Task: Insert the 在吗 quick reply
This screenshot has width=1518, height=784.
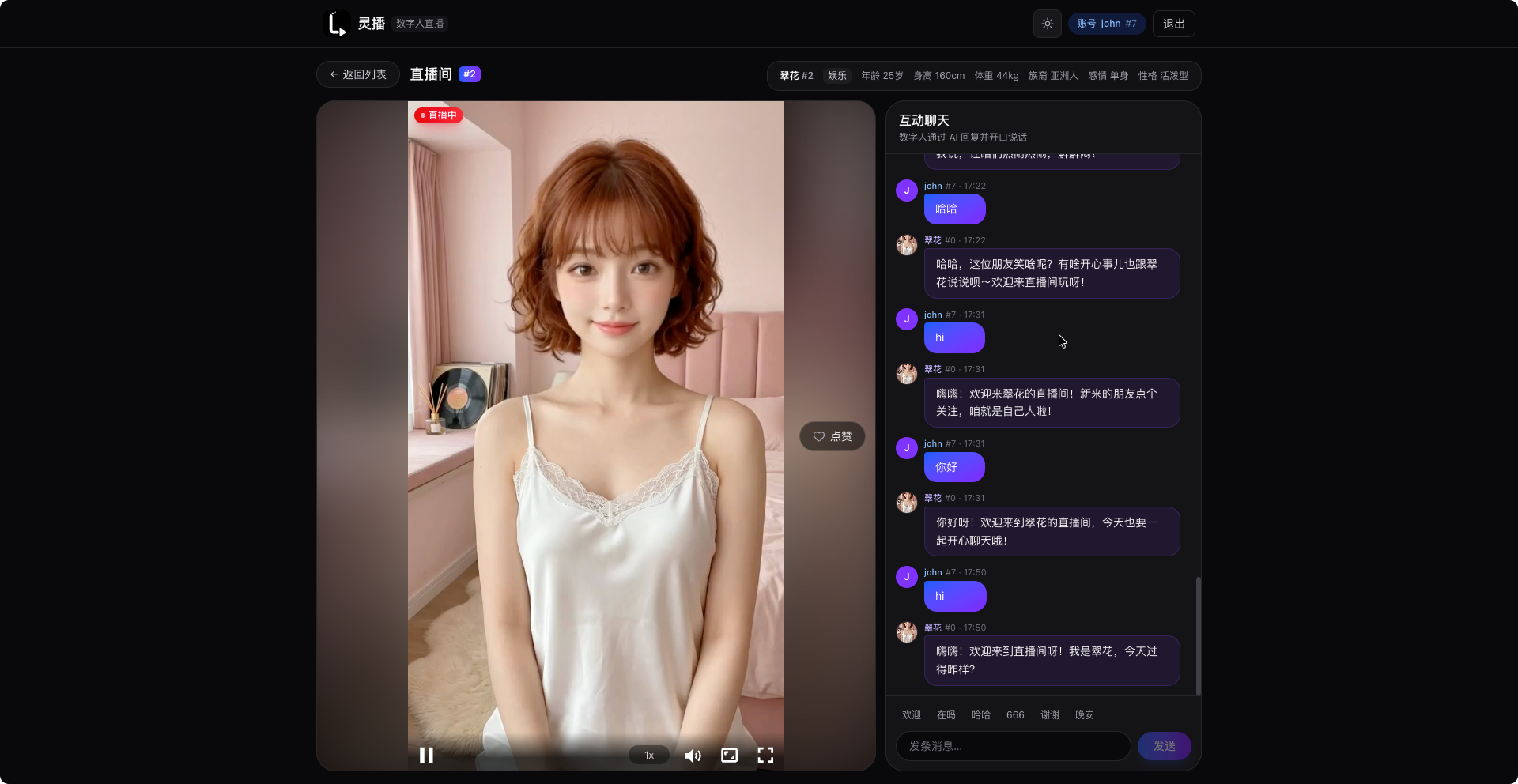Action: (x=946, y=715)
